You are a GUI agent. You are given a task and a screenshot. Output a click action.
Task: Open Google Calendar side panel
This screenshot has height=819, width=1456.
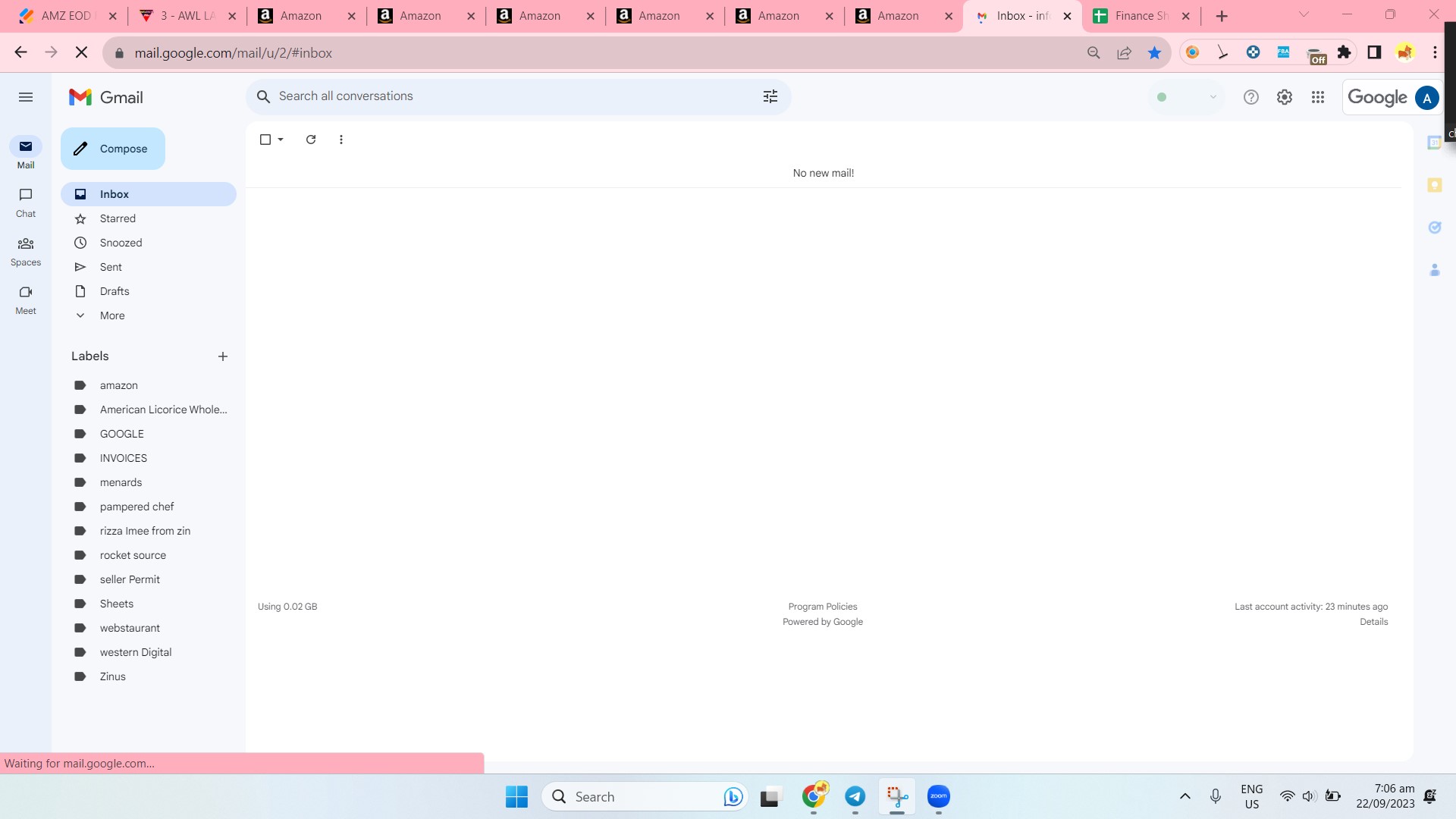[1434, 143]
